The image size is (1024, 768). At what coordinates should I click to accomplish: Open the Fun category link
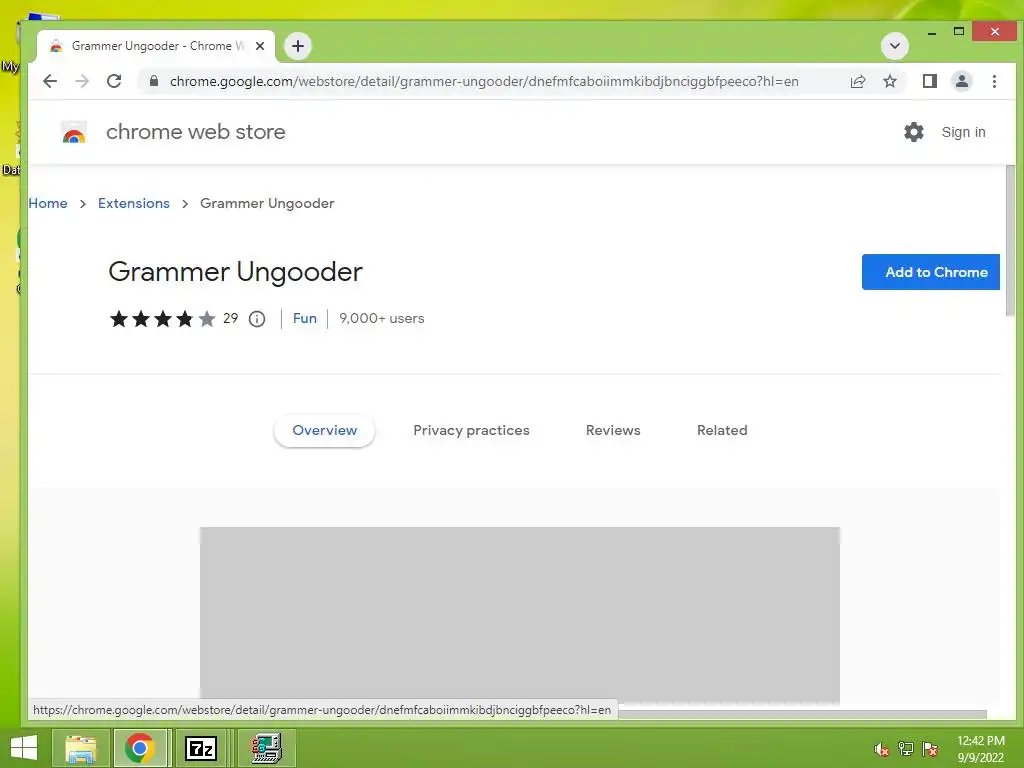[305, 318]
